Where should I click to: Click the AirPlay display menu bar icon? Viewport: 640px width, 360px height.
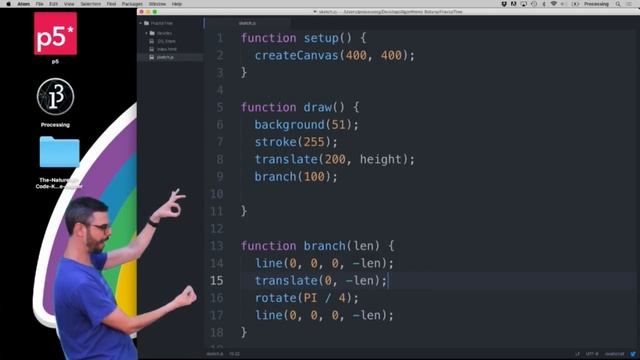pos(524,4)
